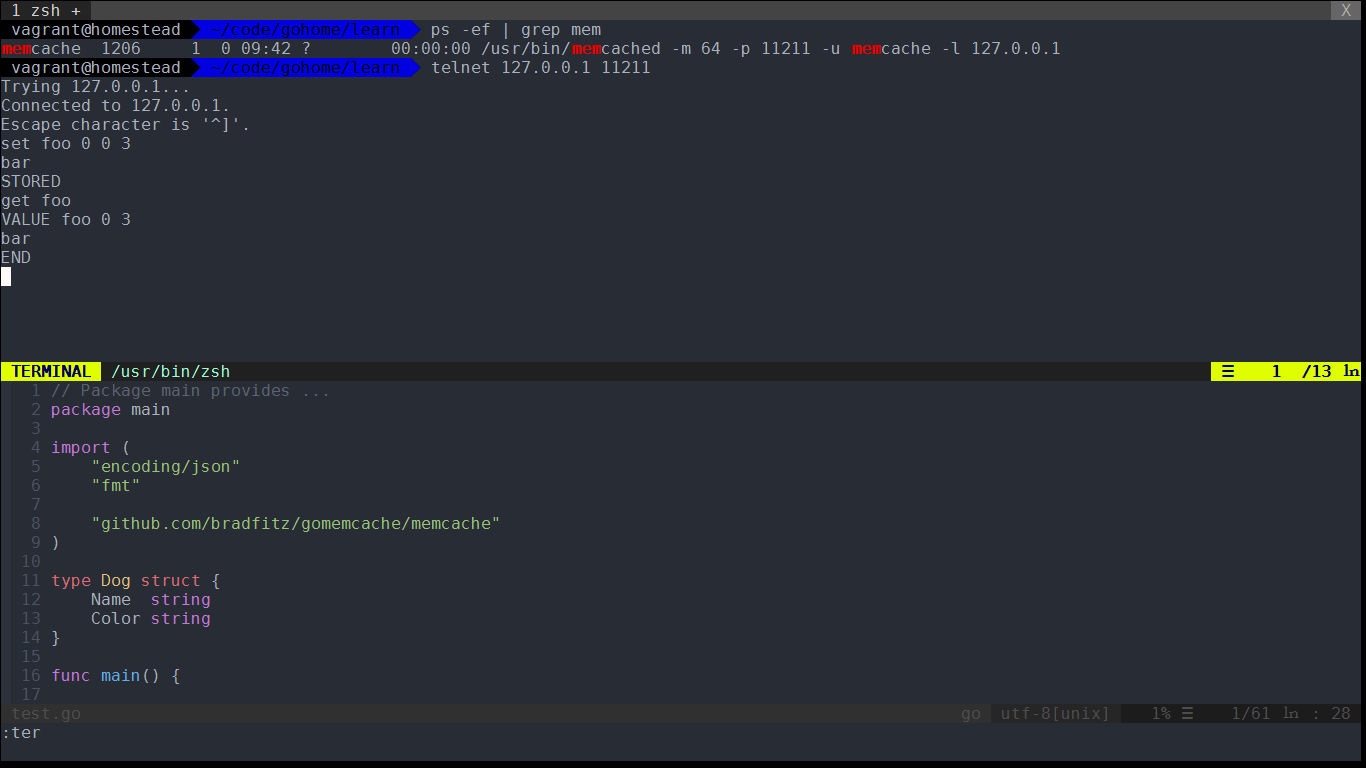Viewport: 1366px width, 768px height.
Task: Click the yellow TERMINAL mode indicator
Action: (x=51, y=372)
